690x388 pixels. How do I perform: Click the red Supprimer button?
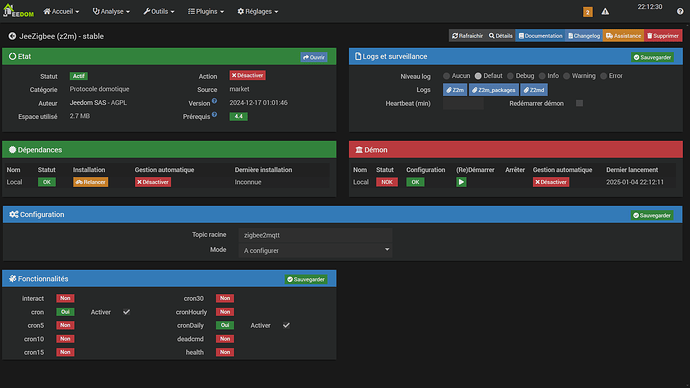663,36
